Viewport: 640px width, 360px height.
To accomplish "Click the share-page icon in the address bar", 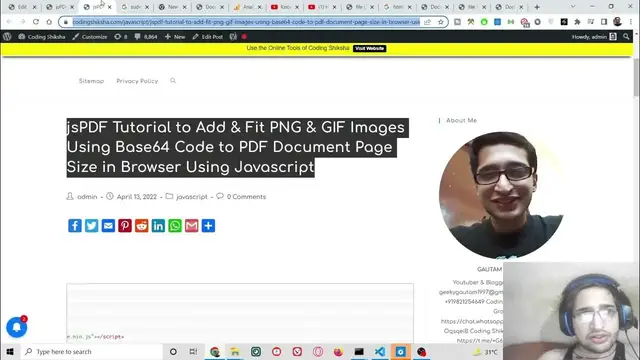I will 427,22.
